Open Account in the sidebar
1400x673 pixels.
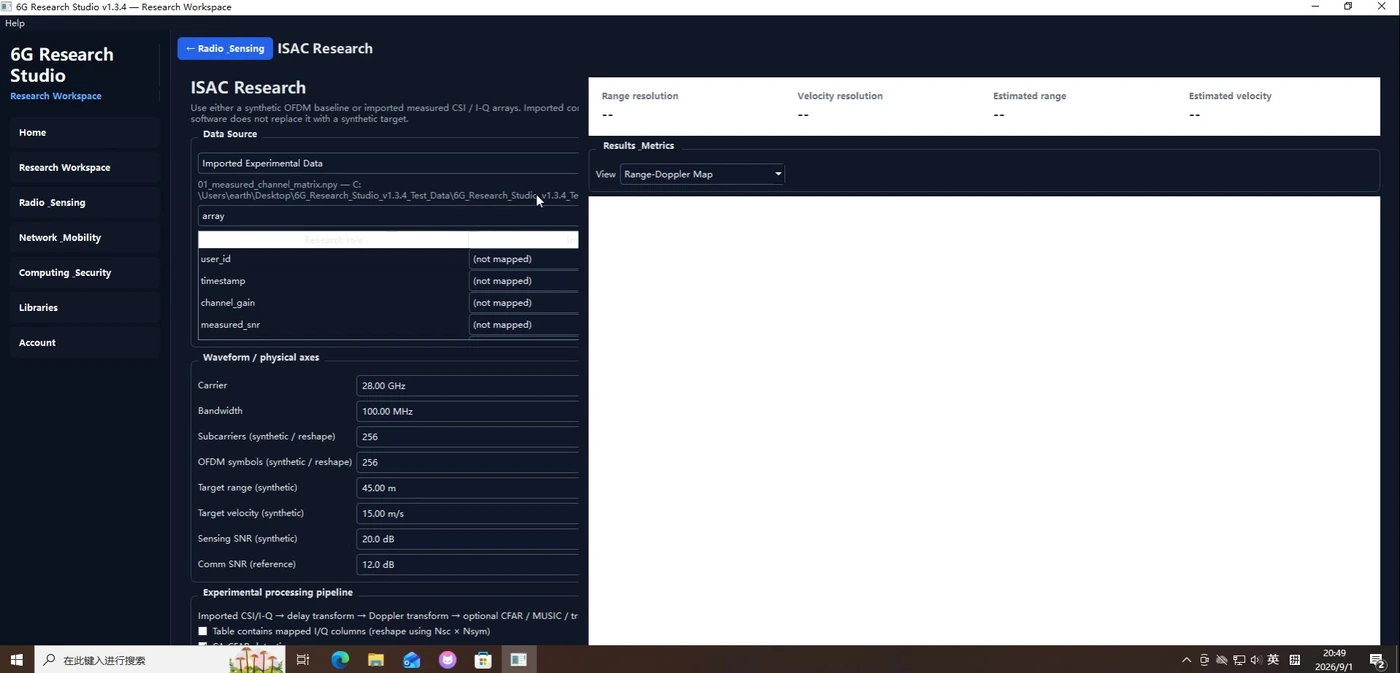tap(85, 342)
